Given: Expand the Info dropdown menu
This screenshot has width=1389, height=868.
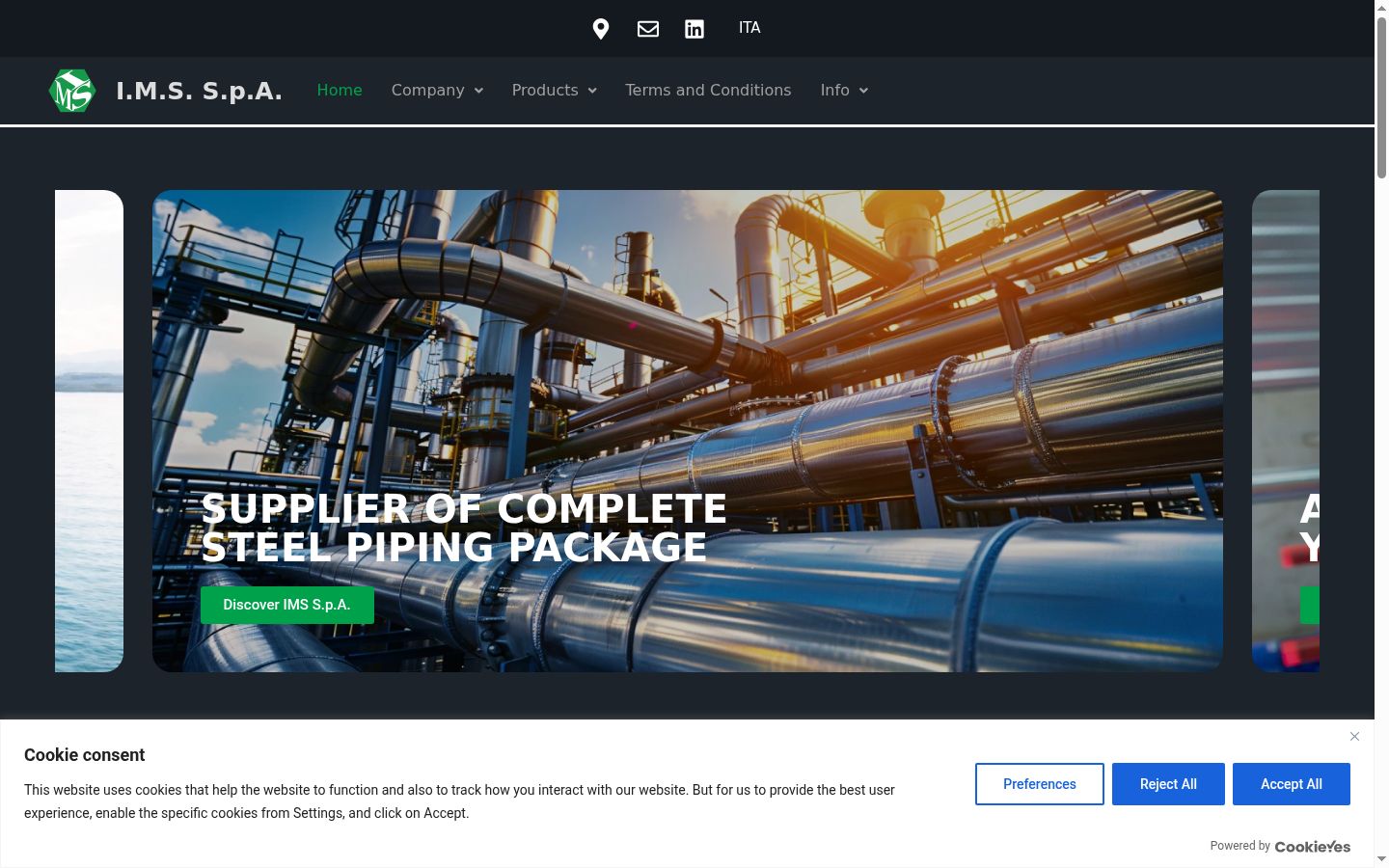Looking at the screenshot, I should point(844,90).
